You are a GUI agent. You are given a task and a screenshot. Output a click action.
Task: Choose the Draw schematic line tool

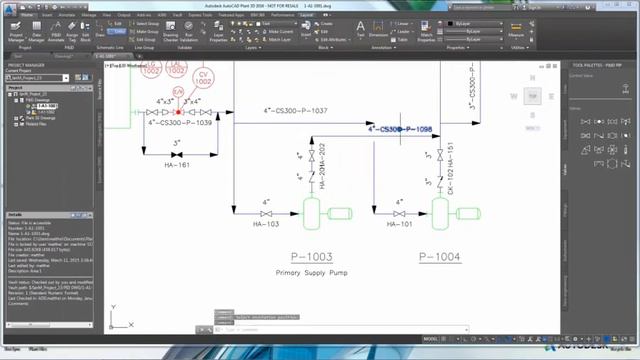100,29
